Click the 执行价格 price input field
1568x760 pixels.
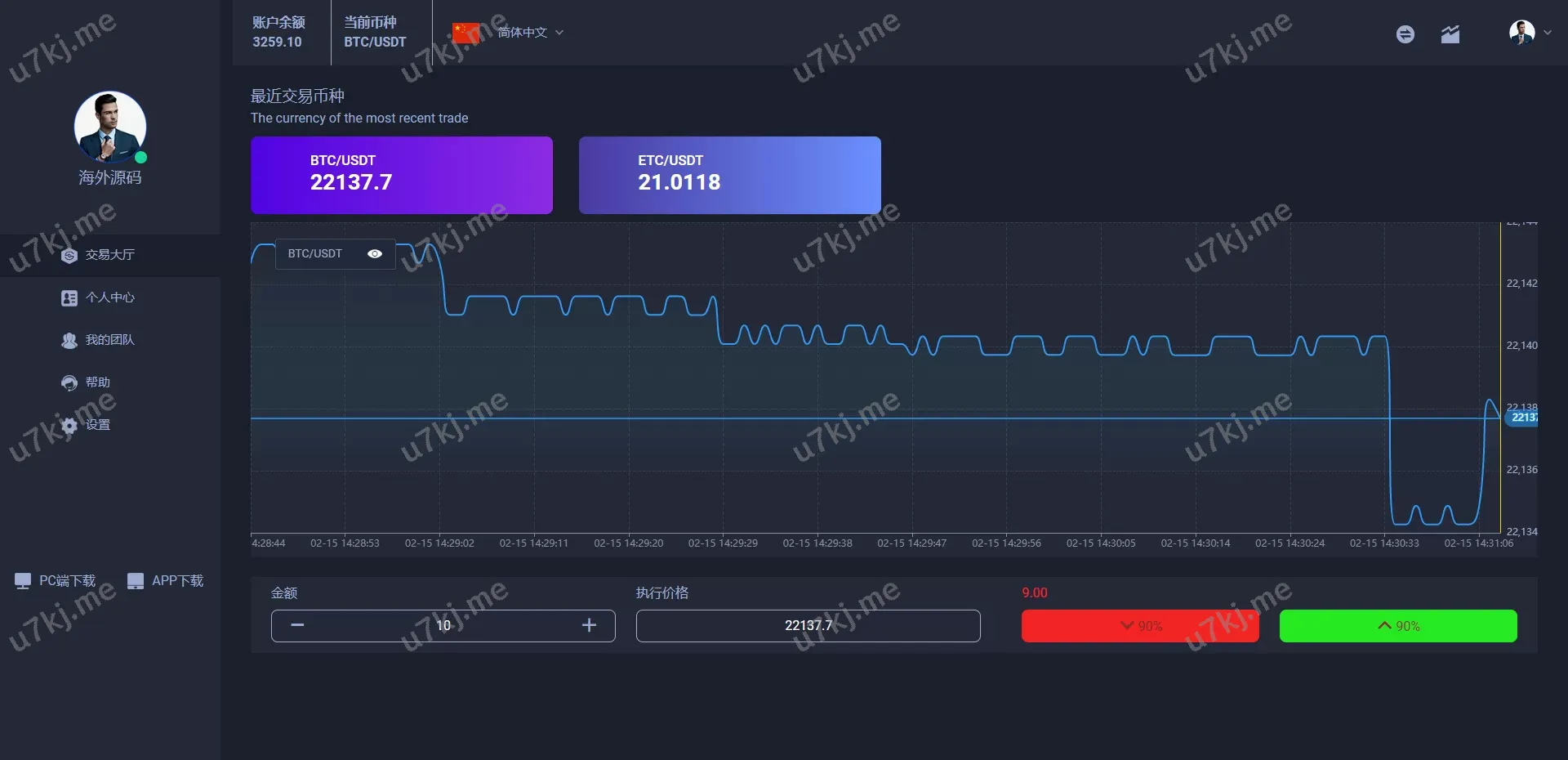coord(808,625)
